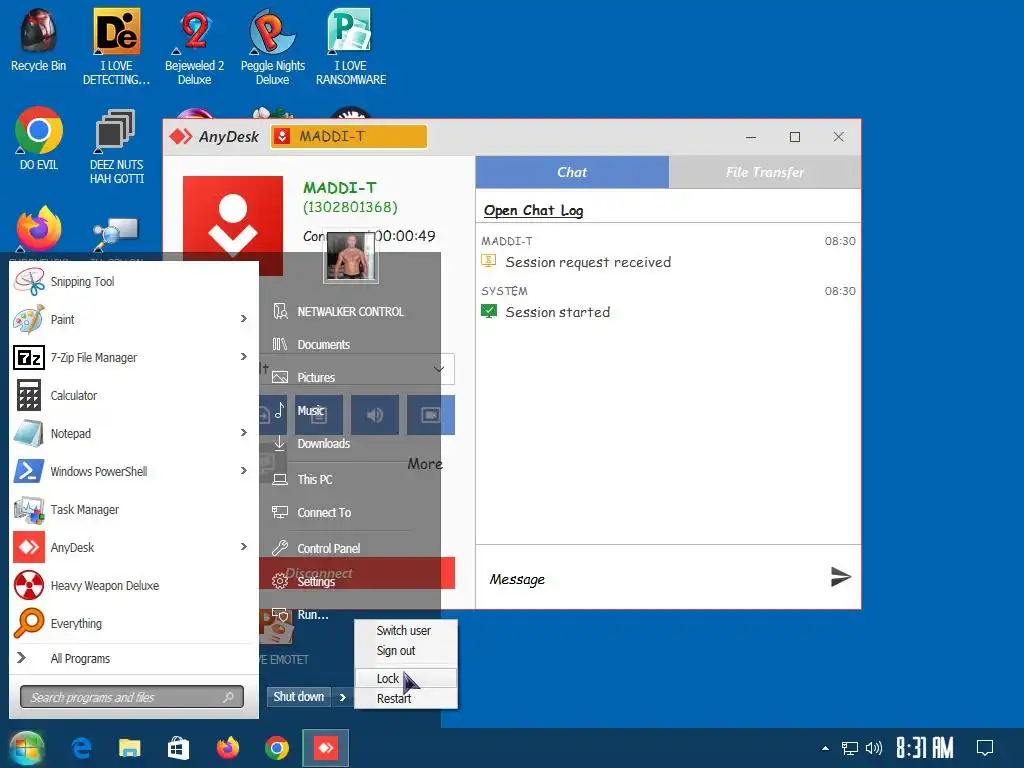Image resolution: width=1024 pixels, height=768 pixels.
Task: Open DEEZ NUTS HAH GOTTI shortcut
Action: tap(116, 146)
